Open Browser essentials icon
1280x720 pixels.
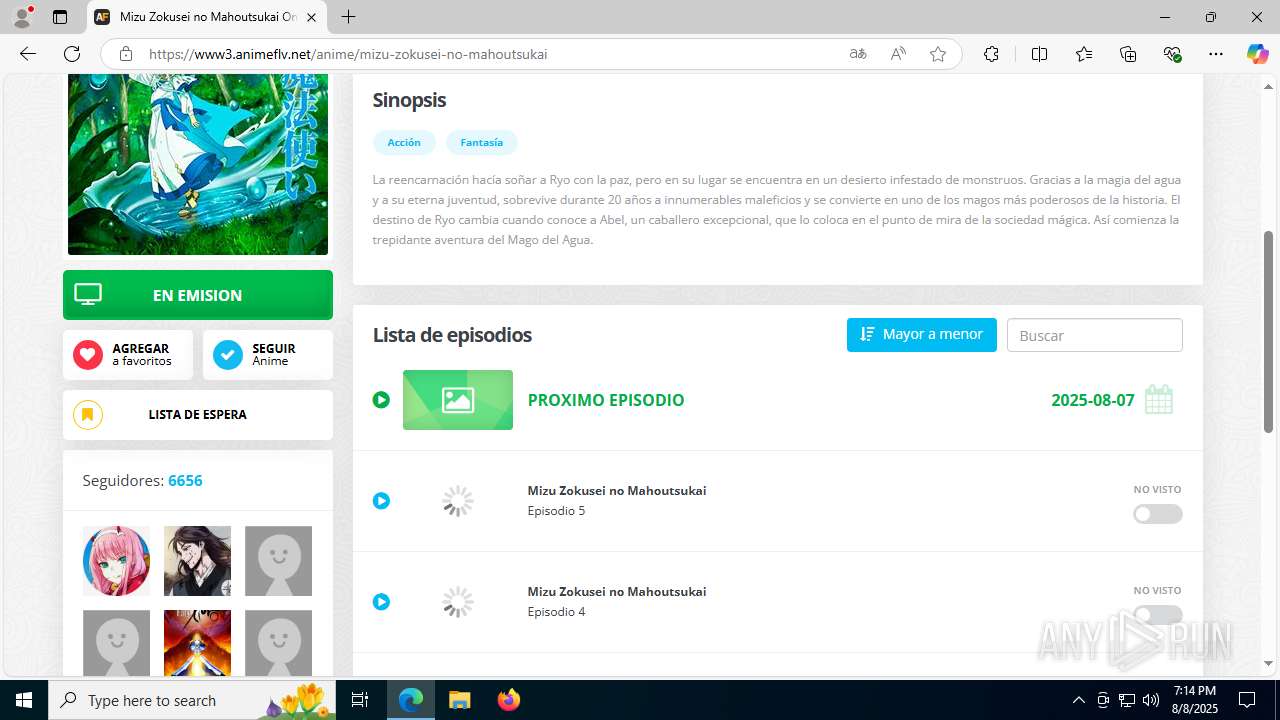coord(1173,54)
